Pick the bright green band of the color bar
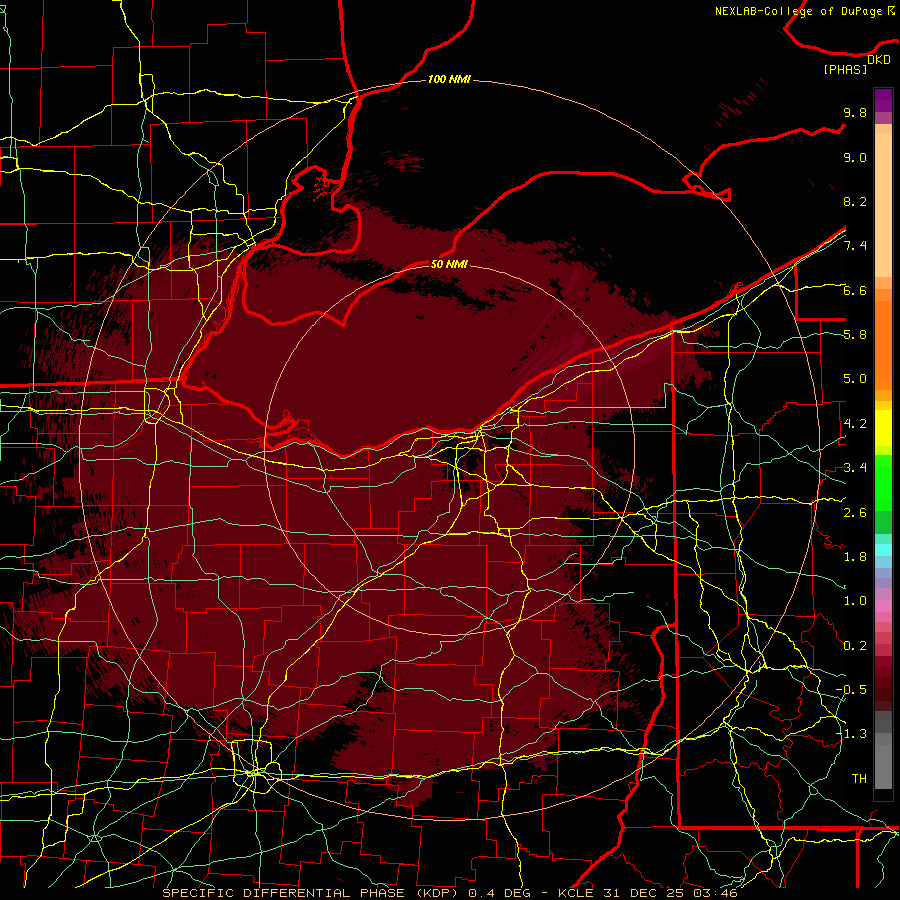 click(883, 483)
